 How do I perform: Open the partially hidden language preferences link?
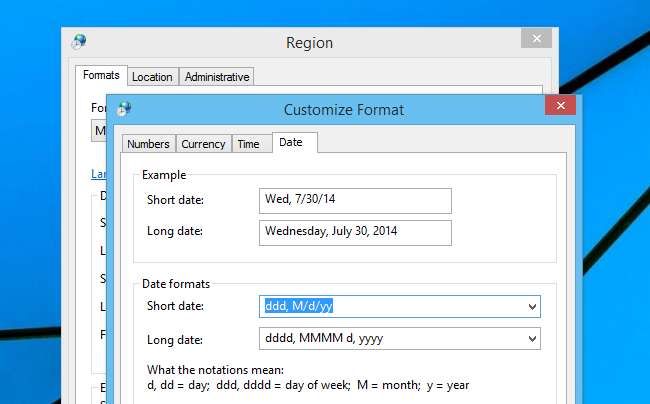[x=97, y=173]
